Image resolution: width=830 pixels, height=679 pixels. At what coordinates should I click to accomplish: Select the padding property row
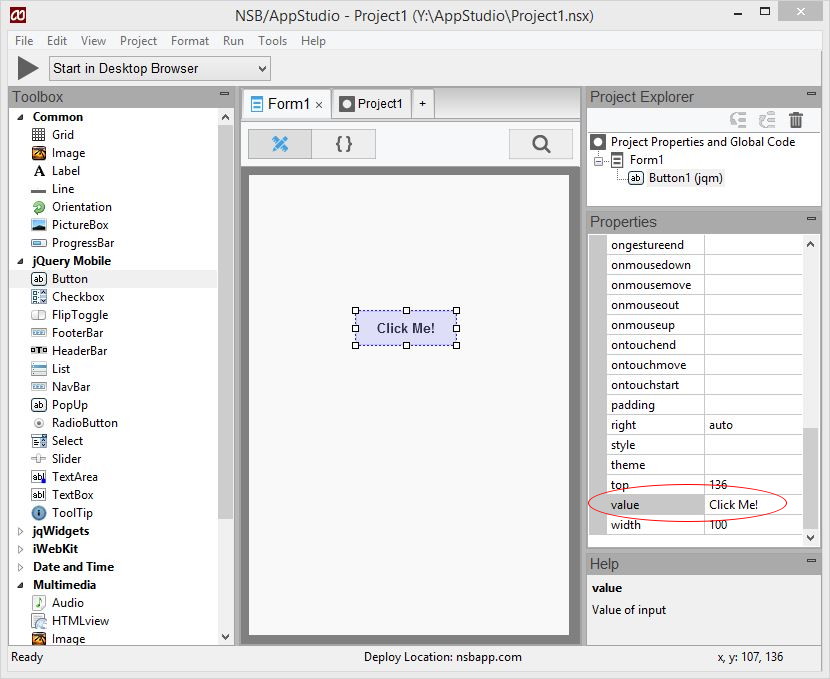(x=704, y=405)
